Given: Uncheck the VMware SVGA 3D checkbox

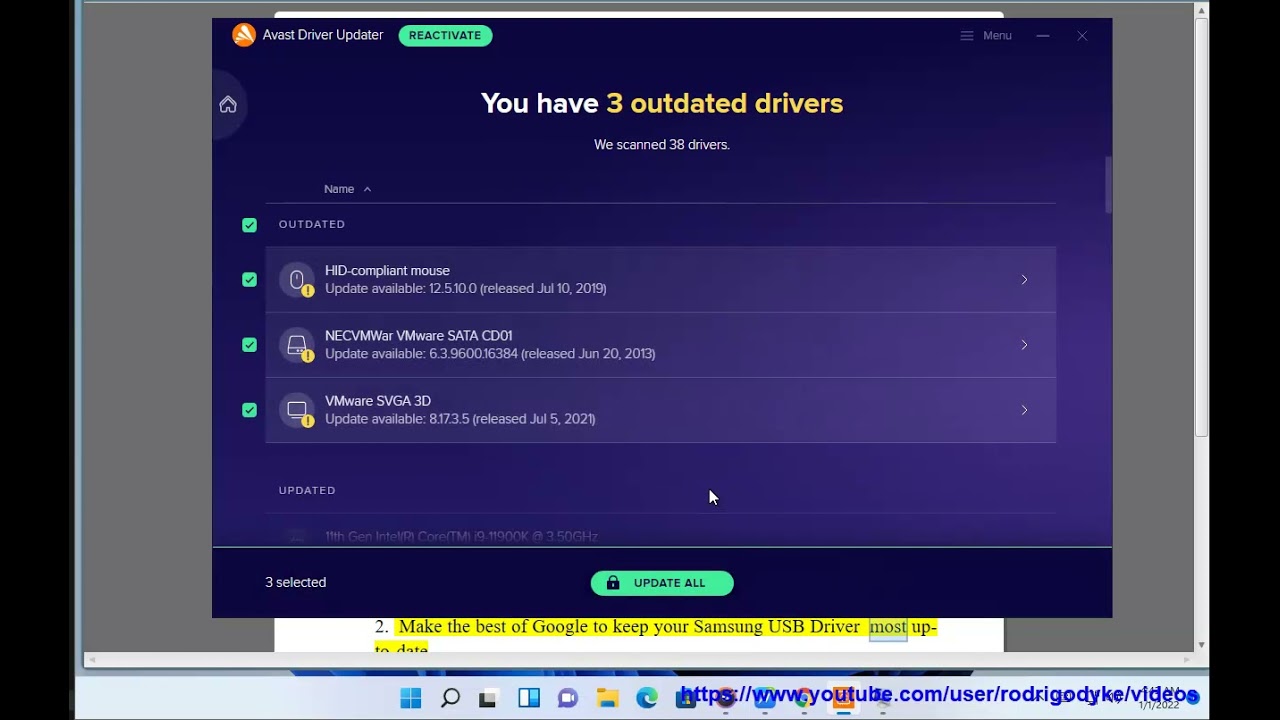Looking at the screenshot, I should click(x=249, y=410).
